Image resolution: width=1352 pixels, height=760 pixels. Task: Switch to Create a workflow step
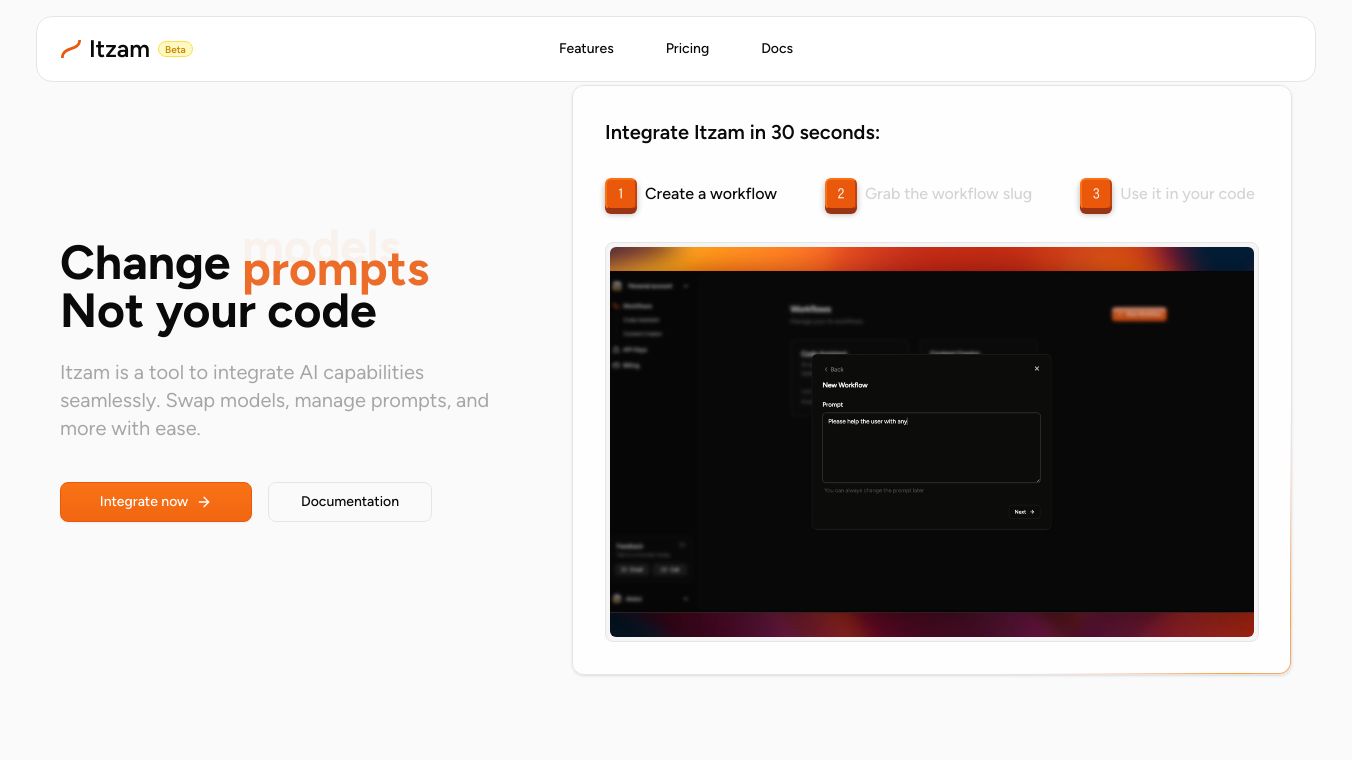711,194
